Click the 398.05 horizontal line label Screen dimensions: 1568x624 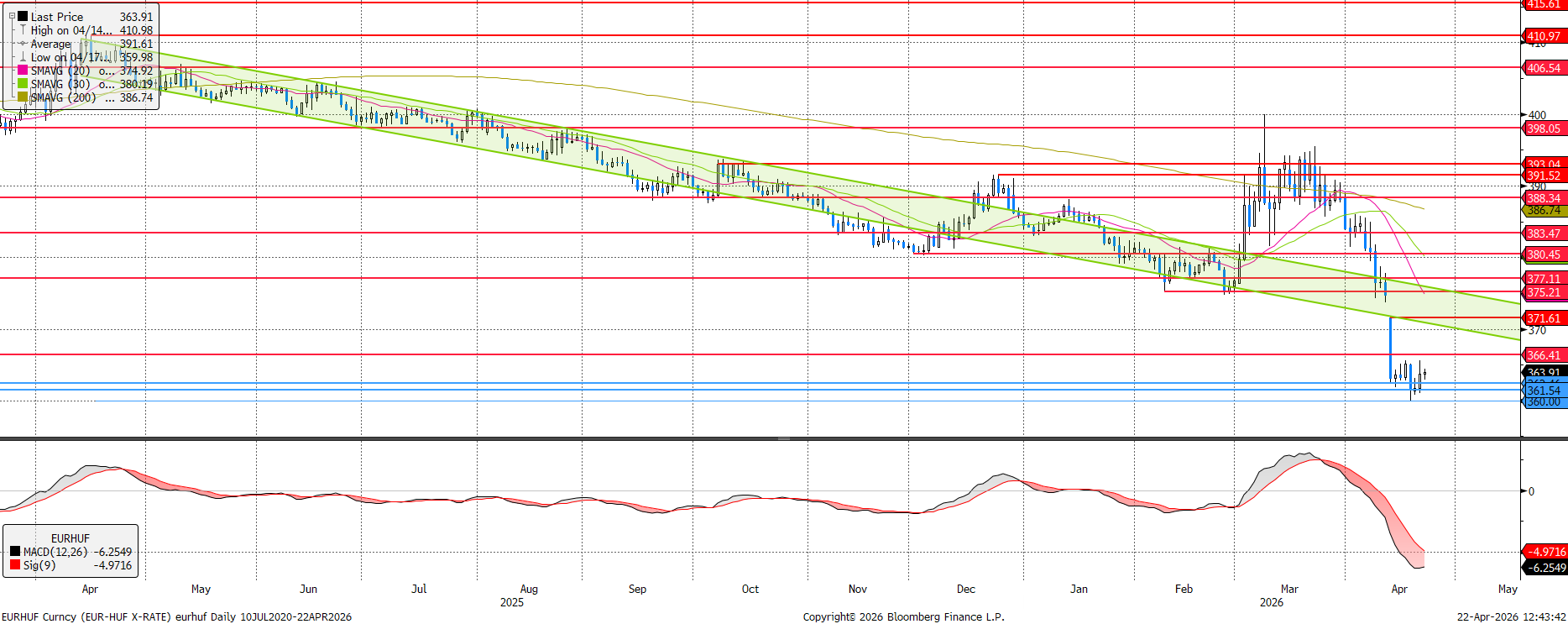[x=1544, y=128]
